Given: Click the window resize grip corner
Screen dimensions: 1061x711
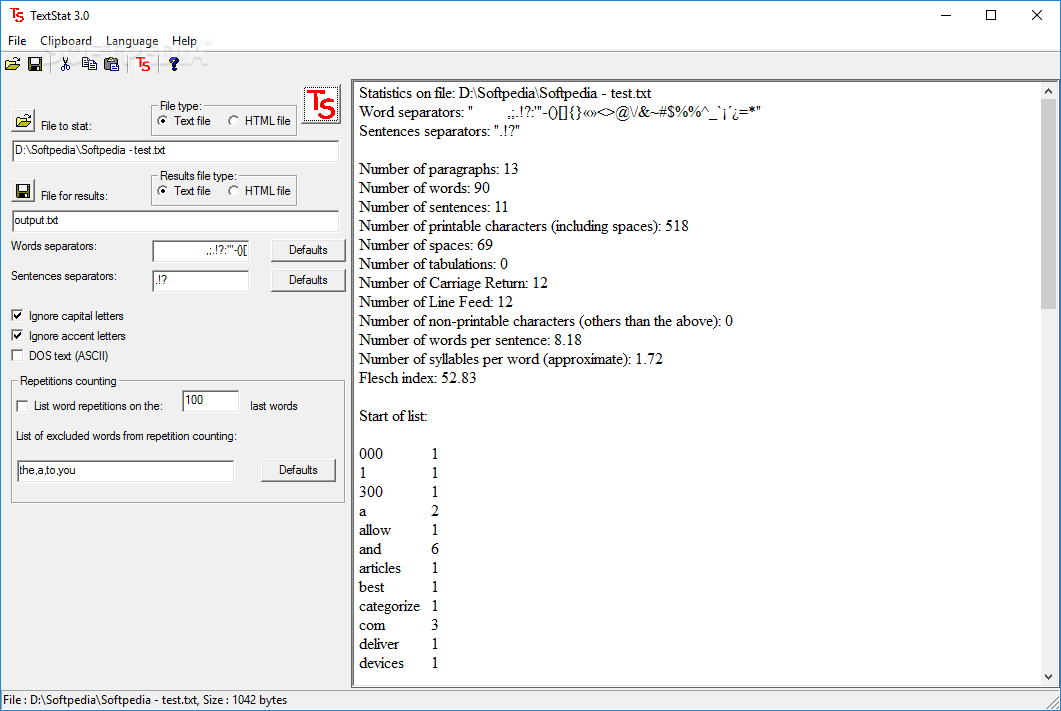Looking at the screenshot, I should pos(1052,702).
